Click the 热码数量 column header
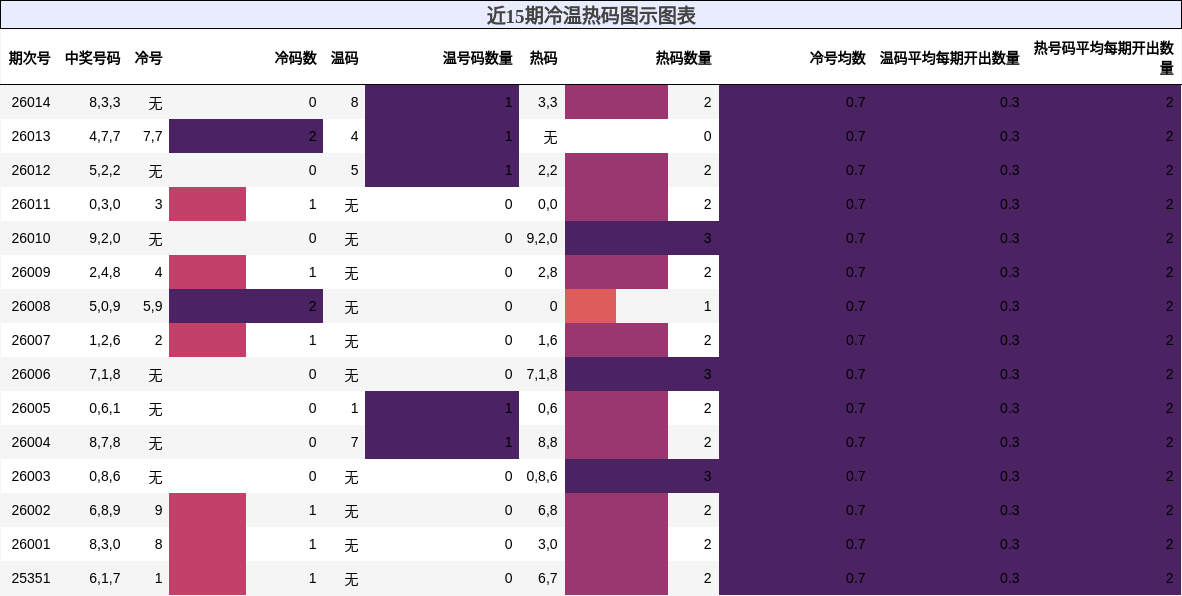Viewport: 1182px width, 596px height. 681,58
